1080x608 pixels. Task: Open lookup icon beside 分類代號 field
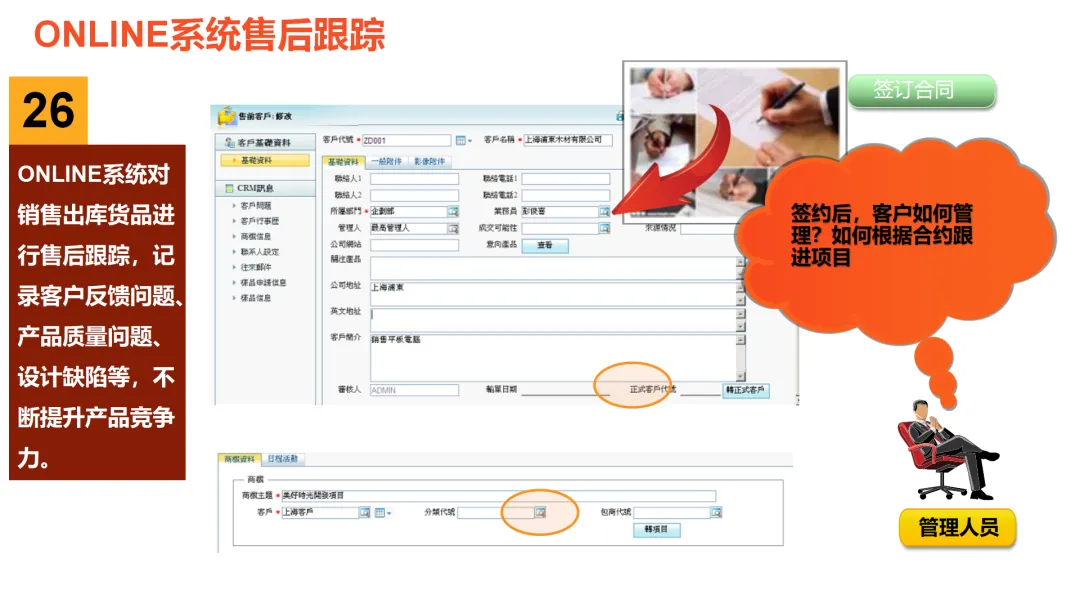540,512
